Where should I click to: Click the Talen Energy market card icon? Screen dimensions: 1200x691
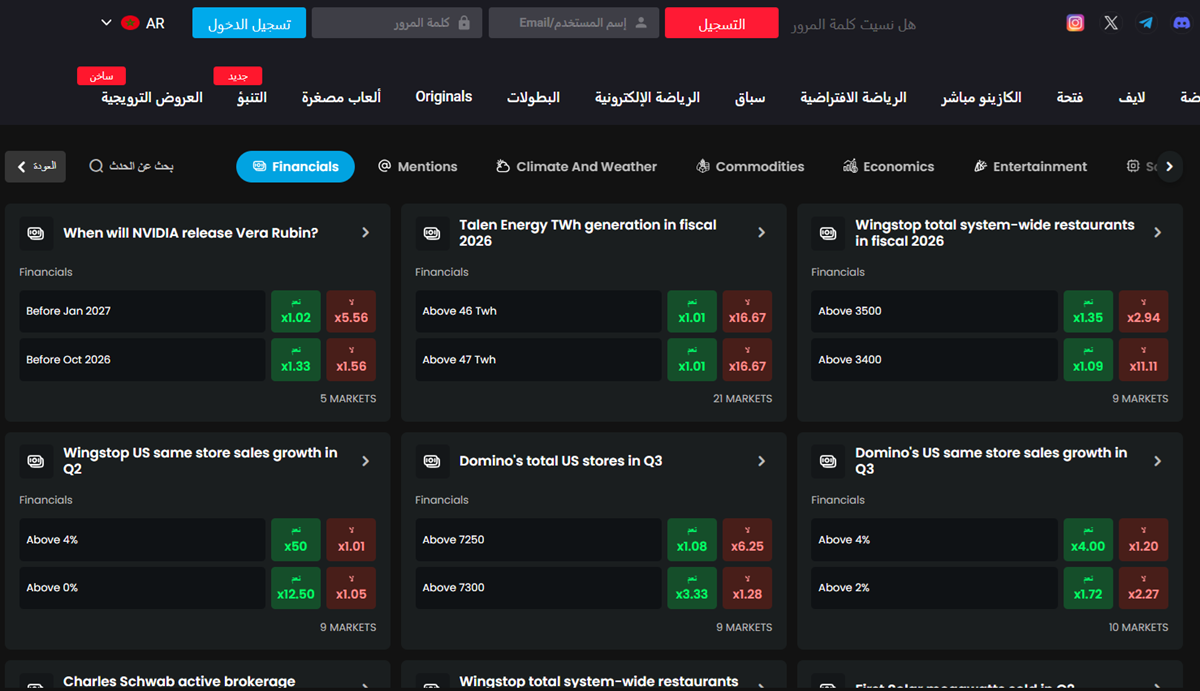pos(432,233)
